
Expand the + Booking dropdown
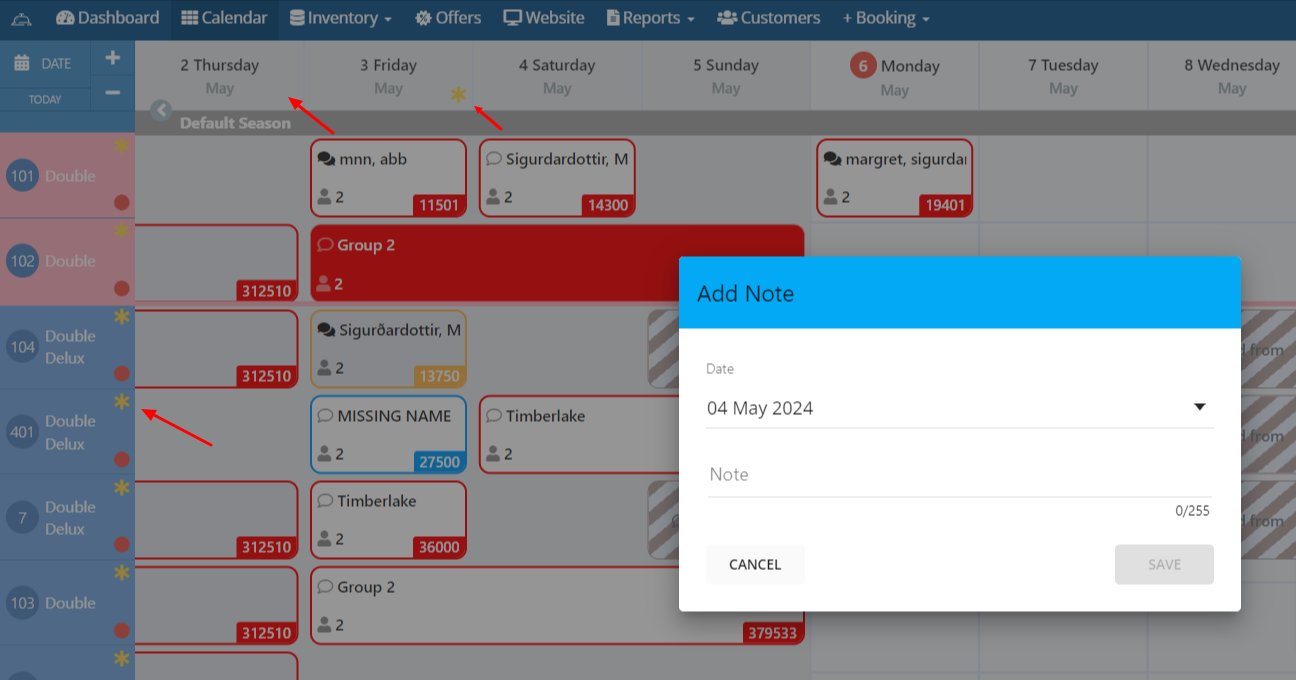[886, 18]
